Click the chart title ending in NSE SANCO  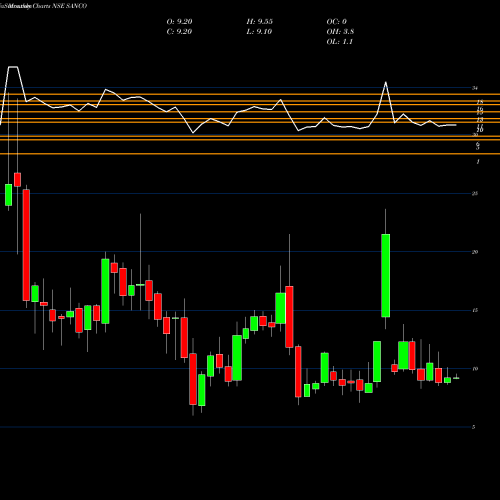[43, 6]
